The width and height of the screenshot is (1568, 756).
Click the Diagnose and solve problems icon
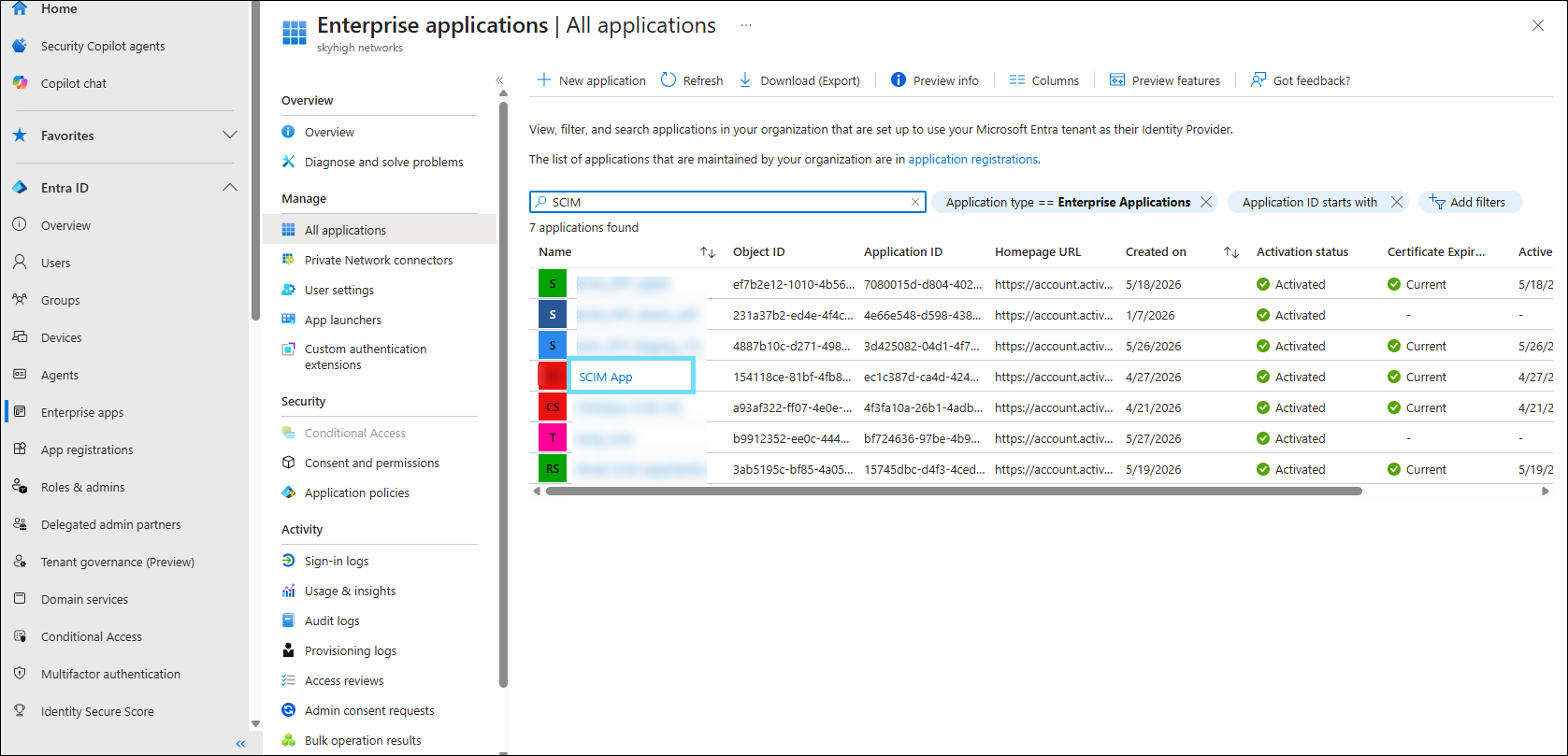[x=289, y=162]
